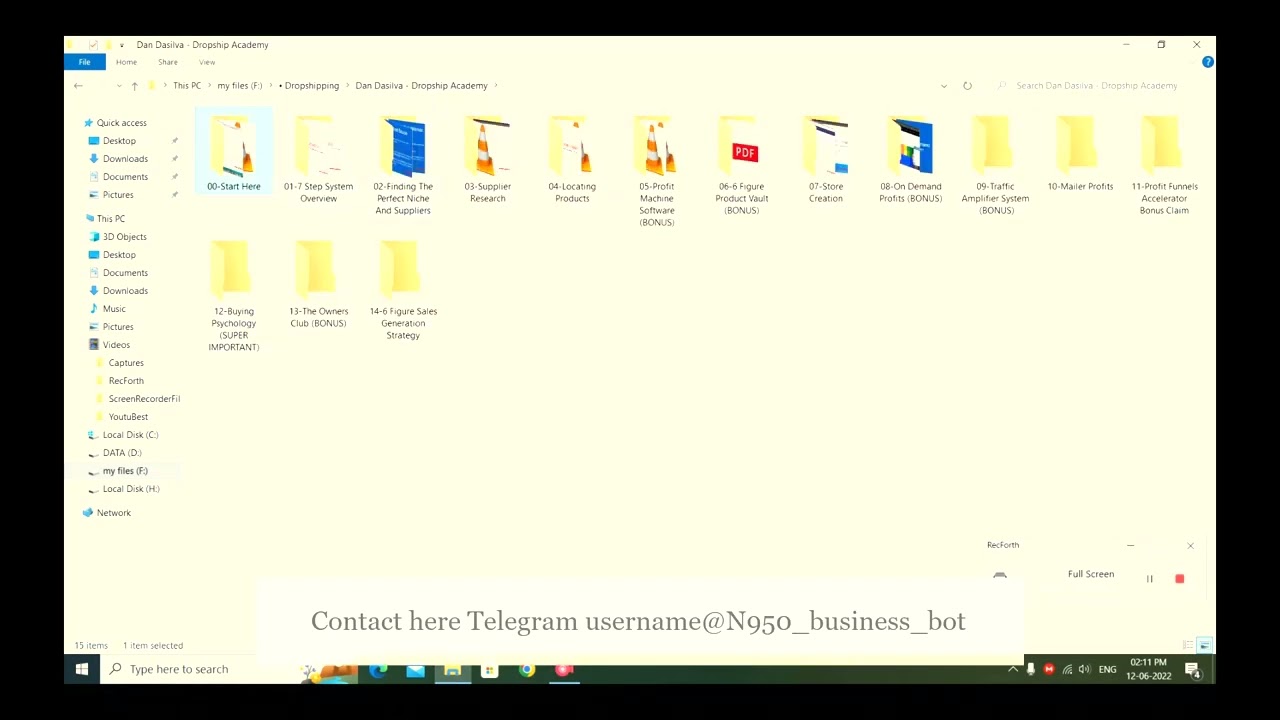The image size is (1280, 720).
Task: Open the File menu tab
Action: pyautogui.click(x=85, y=62)
